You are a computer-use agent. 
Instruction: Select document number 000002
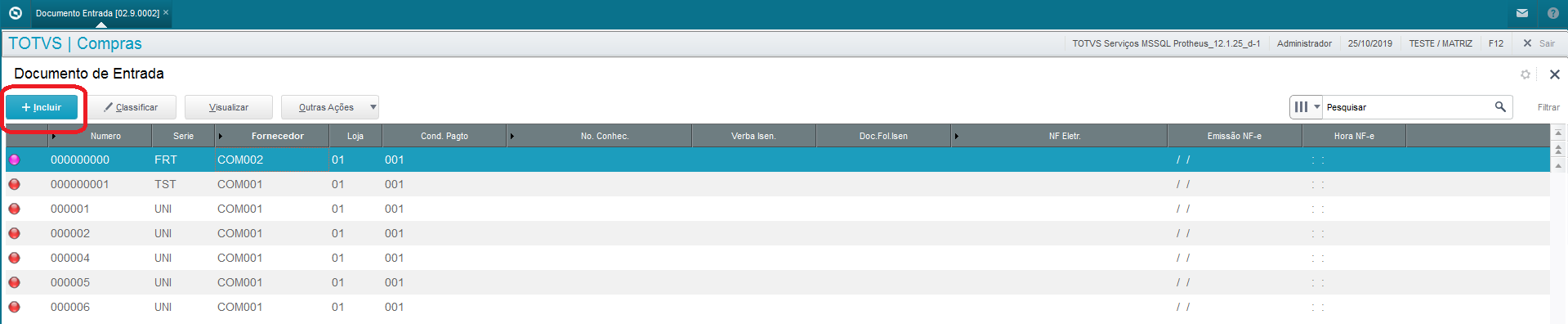click(x=70, y=233)
